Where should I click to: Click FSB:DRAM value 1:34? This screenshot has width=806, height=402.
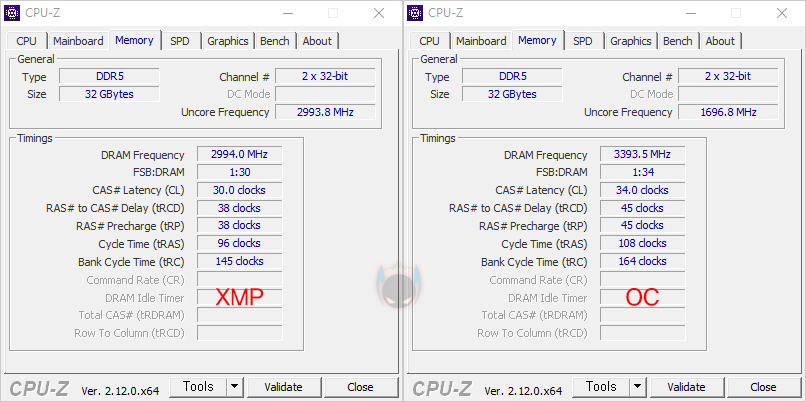coord(643,172)
